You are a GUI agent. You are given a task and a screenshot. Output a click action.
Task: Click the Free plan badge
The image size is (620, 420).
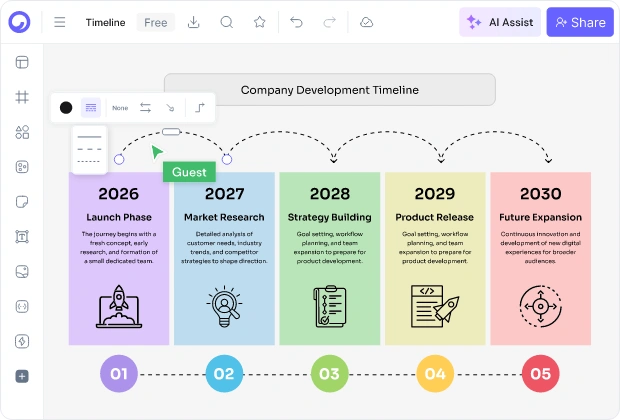click(155, 23)
